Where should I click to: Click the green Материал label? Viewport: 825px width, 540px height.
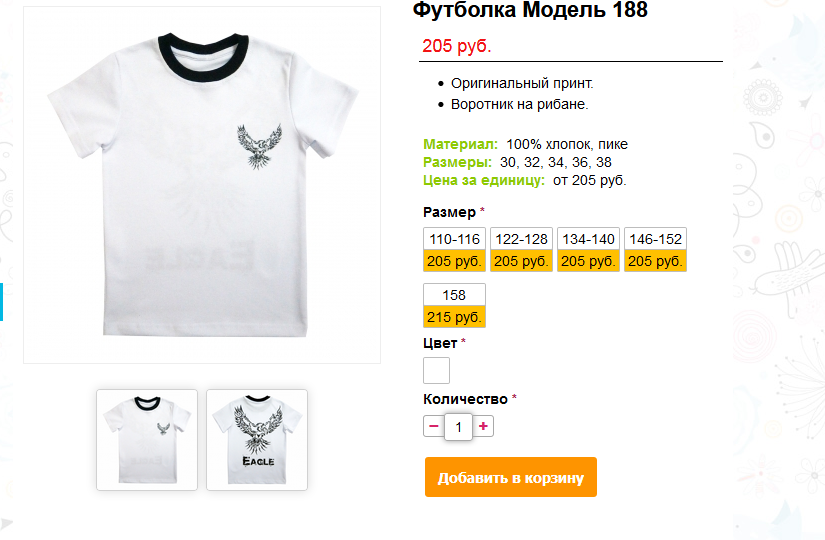(x=460, y=144)
